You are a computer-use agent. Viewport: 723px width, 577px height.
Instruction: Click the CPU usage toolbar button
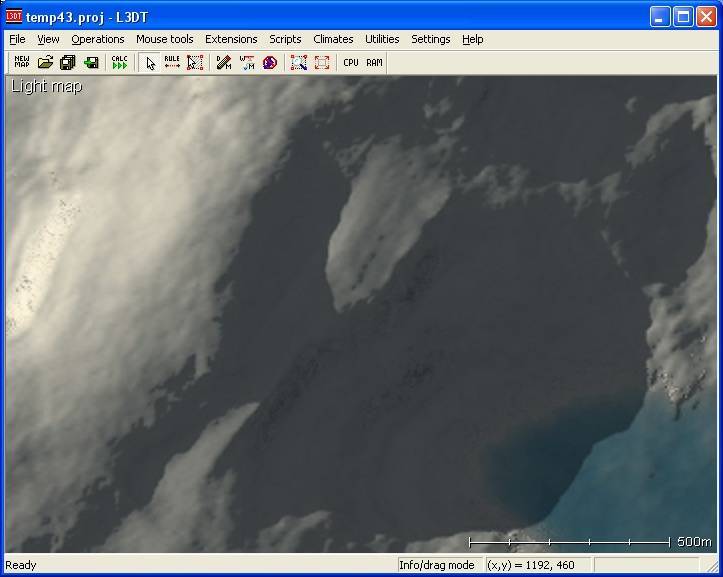[x=350, y=62]
